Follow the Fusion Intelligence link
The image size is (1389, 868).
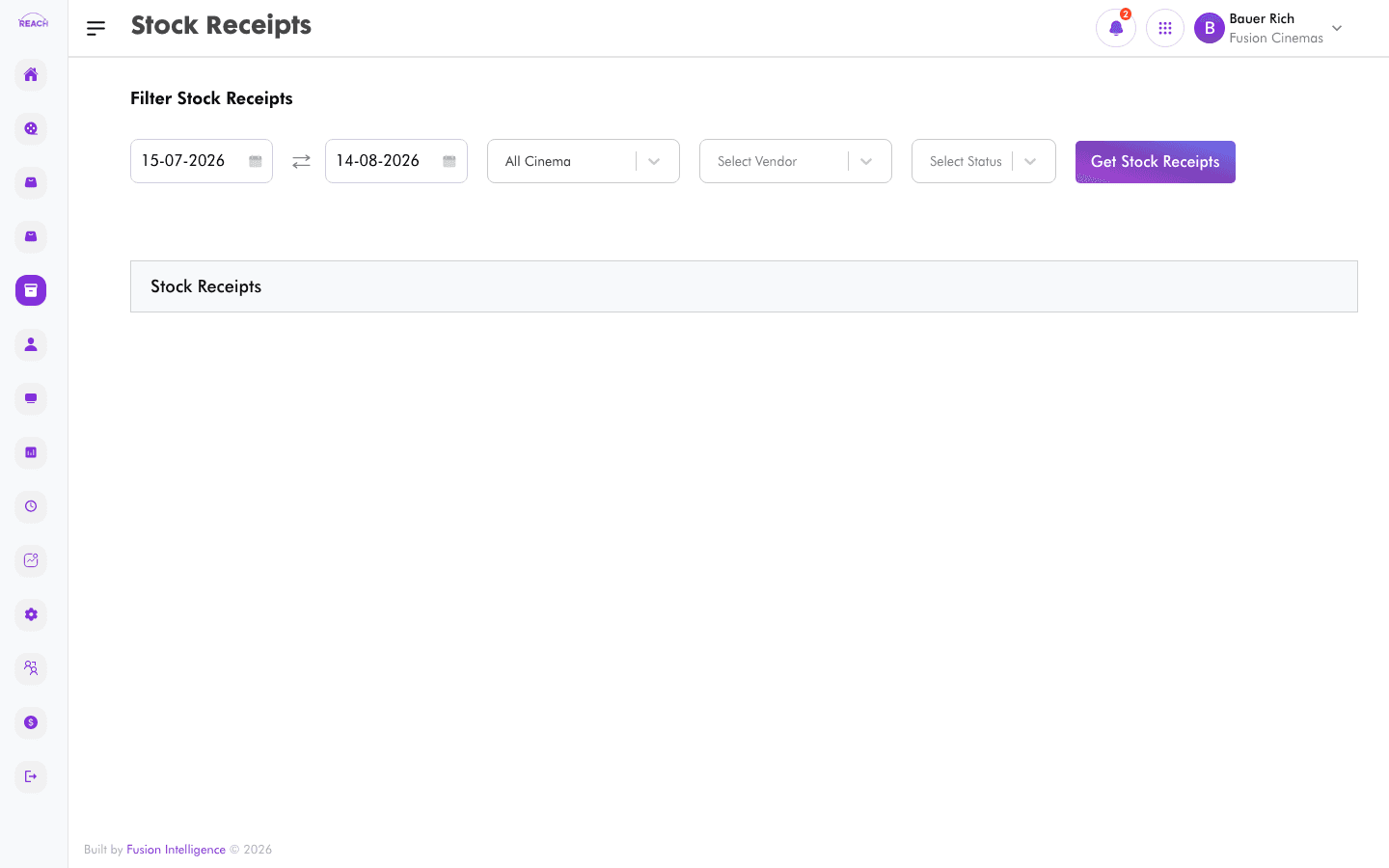pos(176,850)
